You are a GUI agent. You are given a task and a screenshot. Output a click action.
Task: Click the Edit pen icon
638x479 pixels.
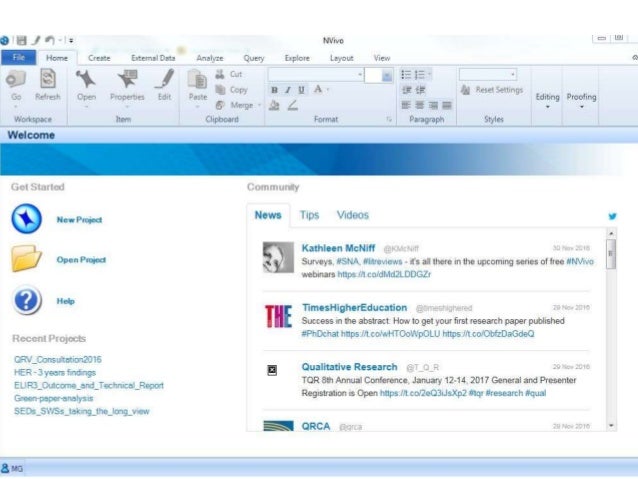click(165, 78)
